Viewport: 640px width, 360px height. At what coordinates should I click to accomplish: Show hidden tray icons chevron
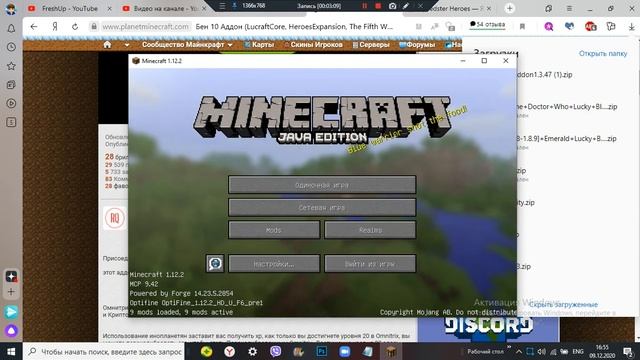point(519,351)
